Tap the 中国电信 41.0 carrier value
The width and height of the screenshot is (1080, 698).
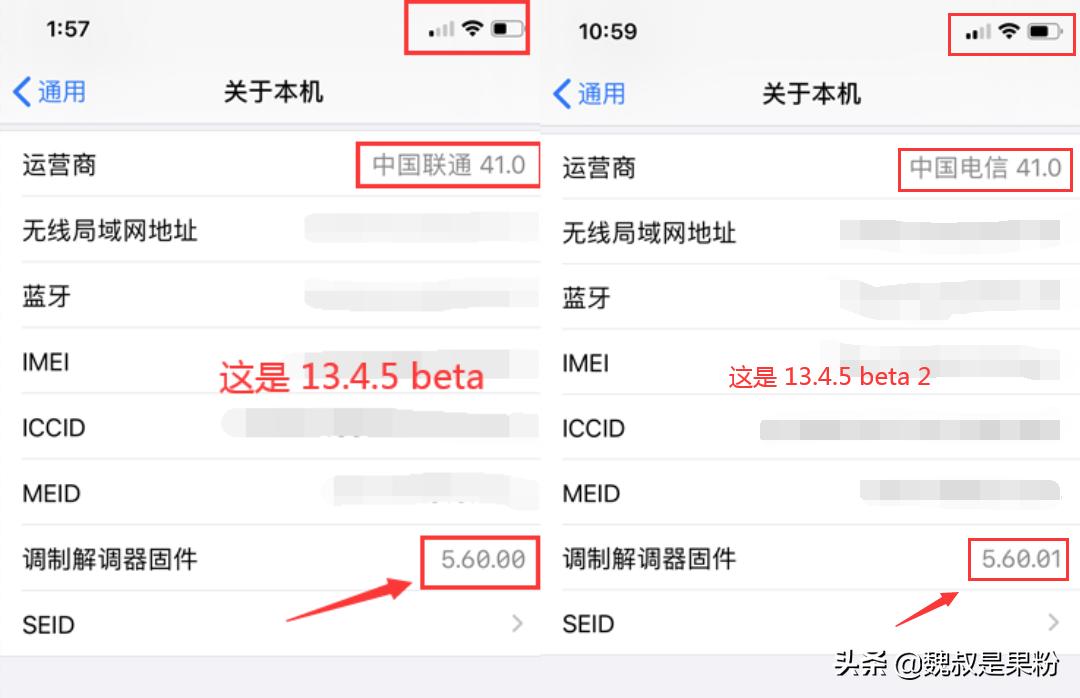tap(984, 168)
